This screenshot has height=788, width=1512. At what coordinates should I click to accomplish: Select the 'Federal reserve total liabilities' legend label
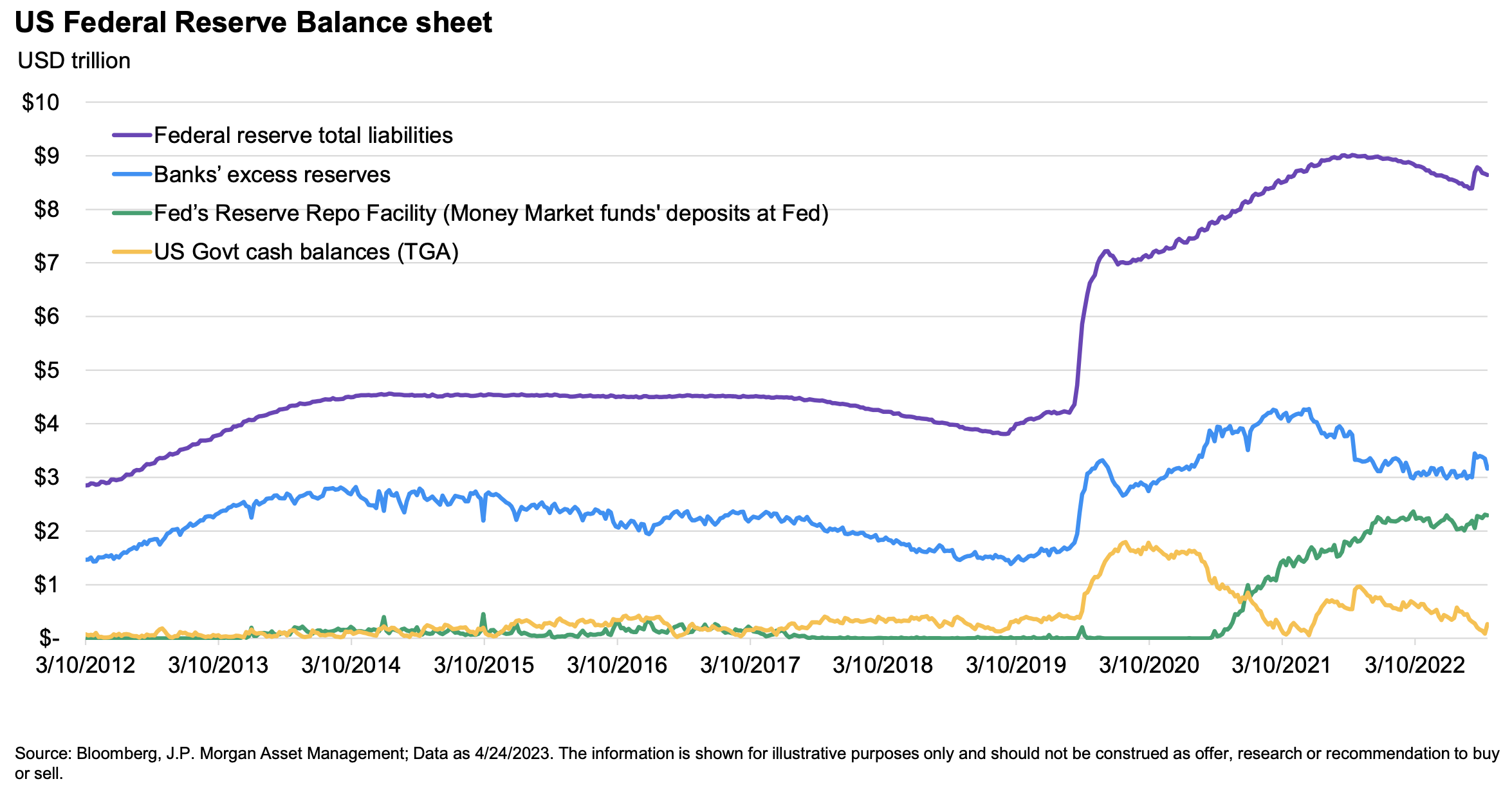pos(304,135)
